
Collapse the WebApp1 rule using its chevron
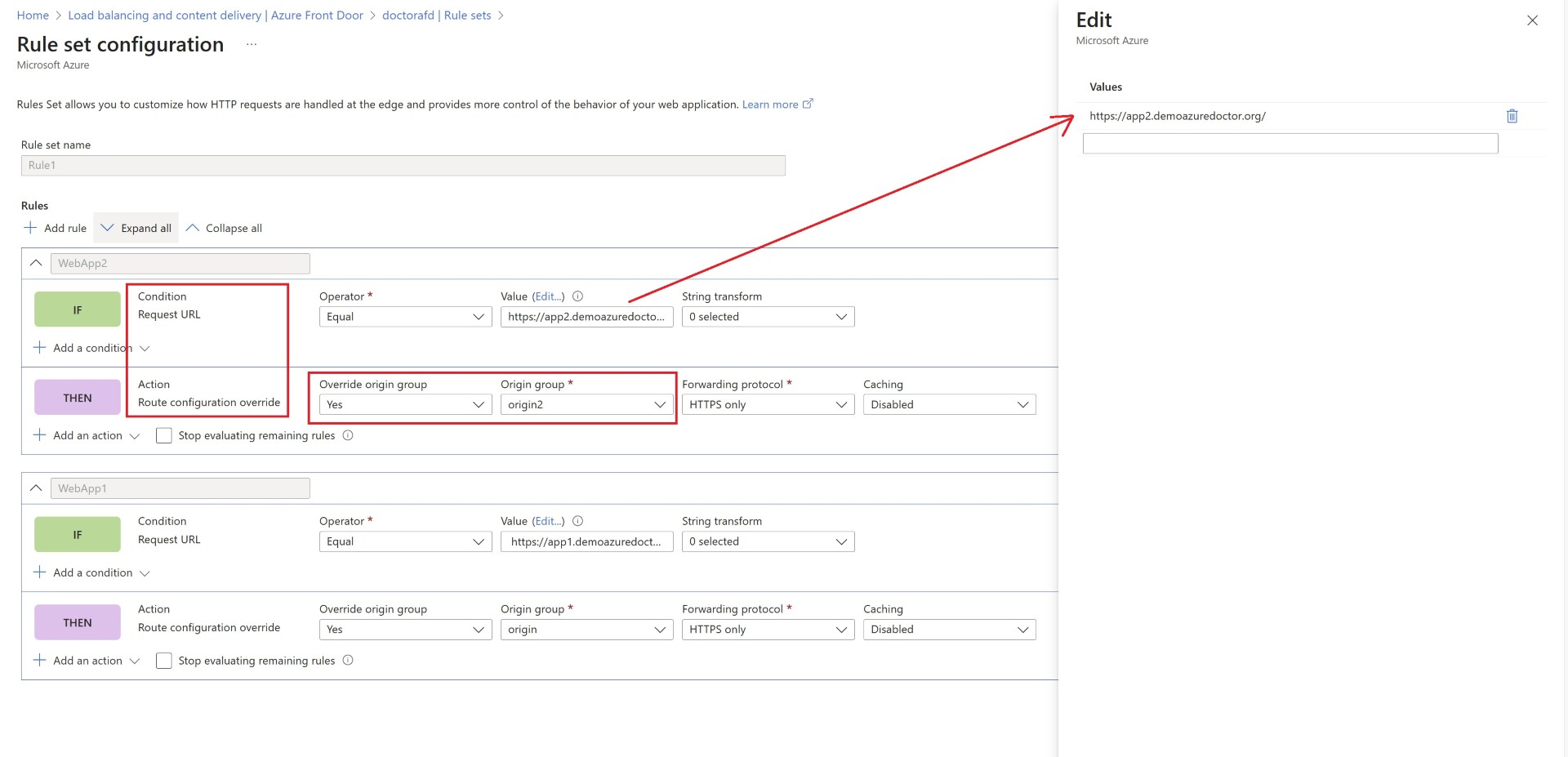[x=36, y=488]
